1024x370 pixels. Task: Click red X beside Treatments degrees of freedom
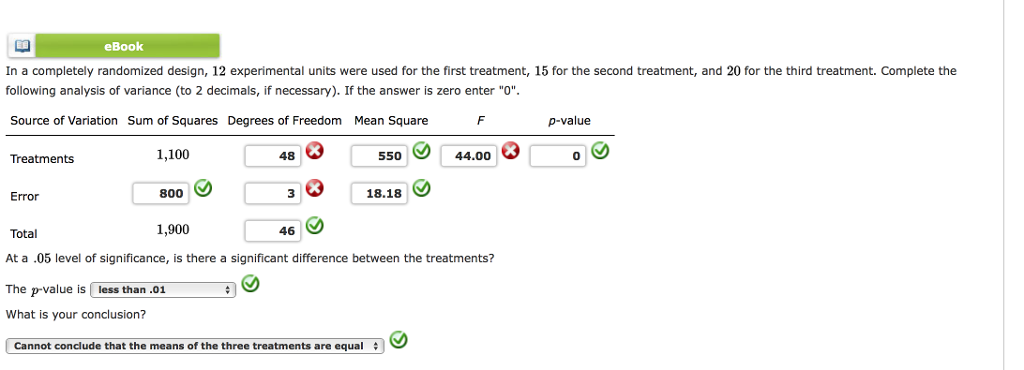pyautogui.click(x=315, y=151)
